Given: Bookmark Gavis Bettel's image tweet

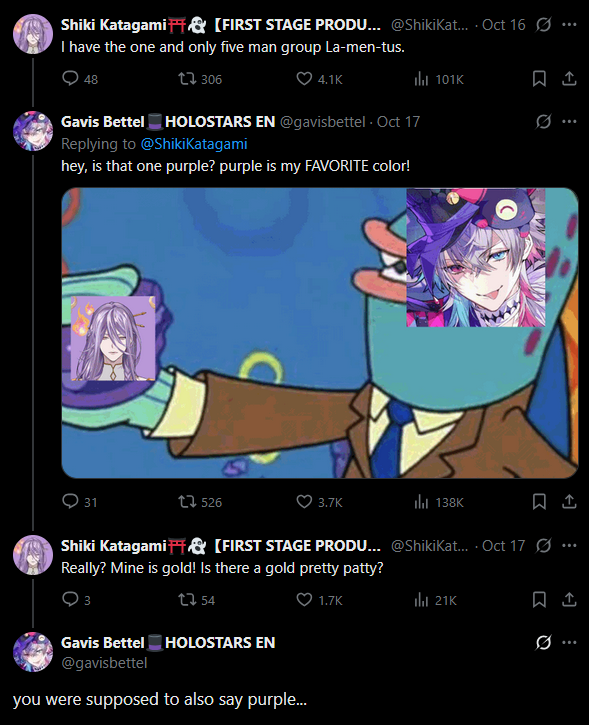Looking at the screenshot, I should (x=539, y=502).
